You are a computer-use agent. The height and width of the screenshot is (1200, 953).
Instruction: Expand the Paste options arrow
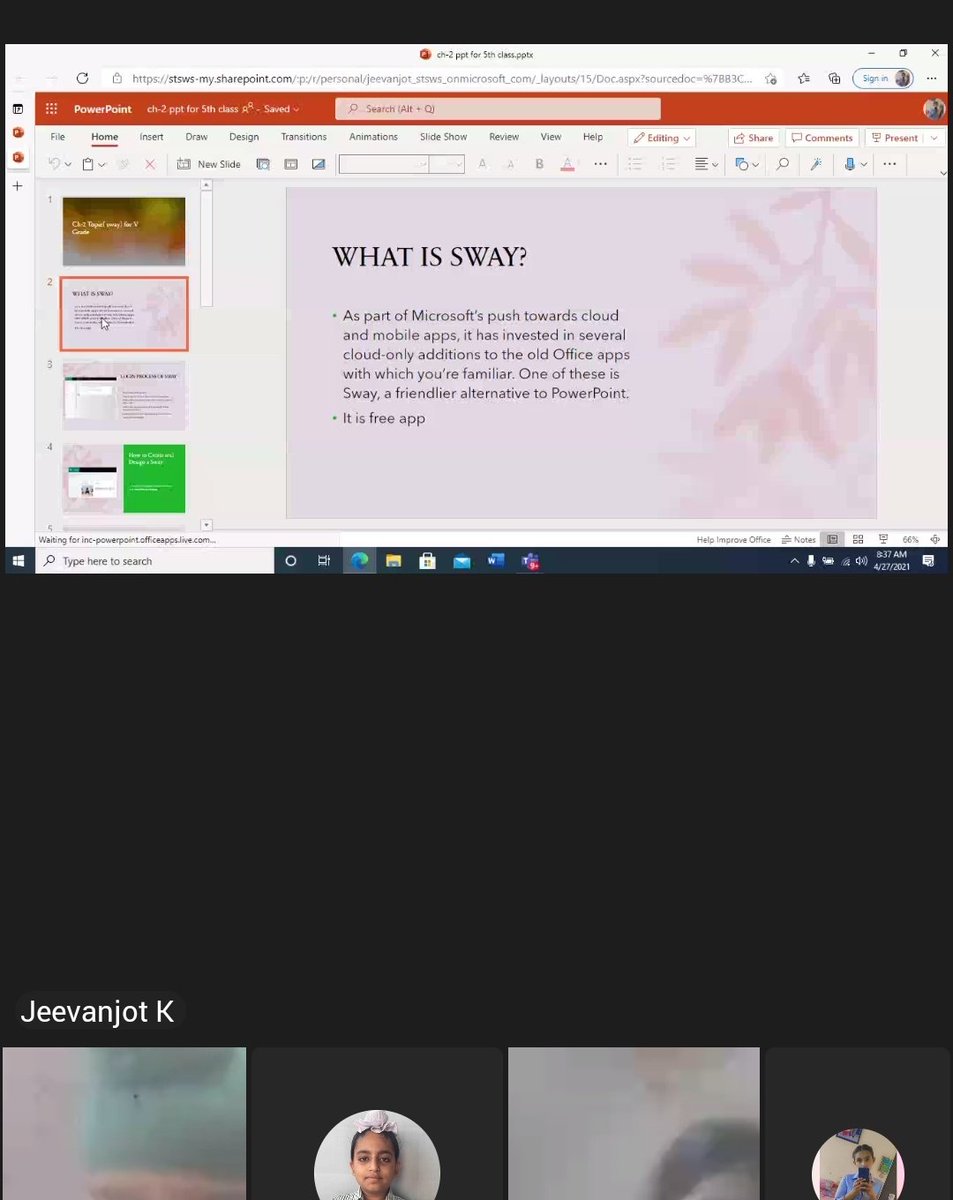pos(102,164)
